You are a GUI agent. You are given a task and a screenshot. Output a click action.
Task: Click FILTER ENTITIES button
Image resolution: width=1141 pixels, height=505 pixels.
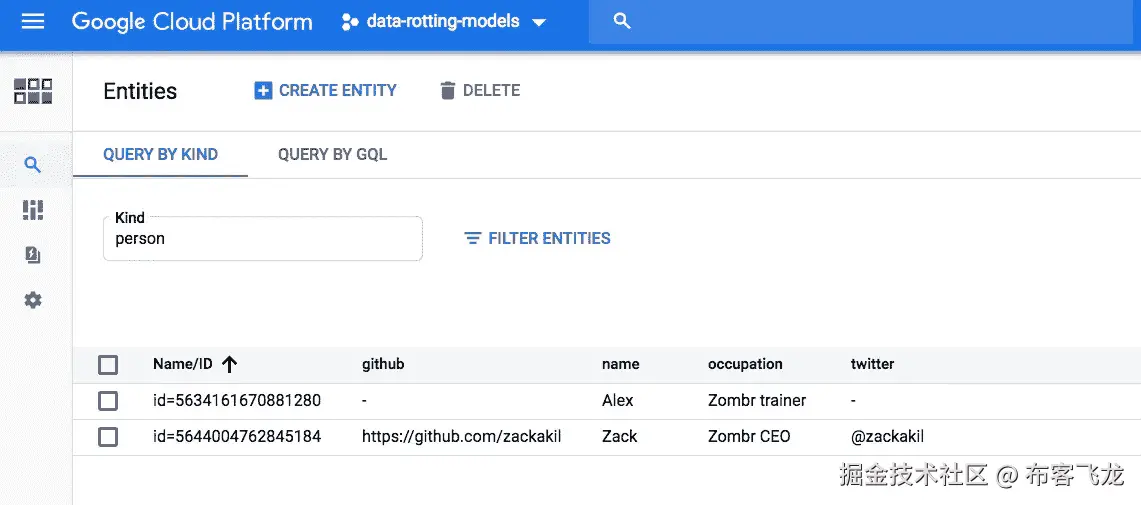537,238
